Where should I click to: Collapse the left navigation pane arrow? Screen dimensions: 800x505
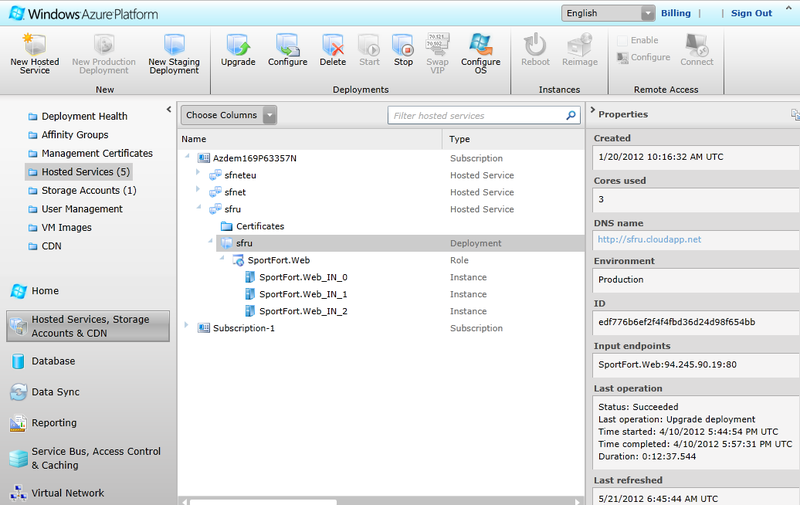pos(169,109)
